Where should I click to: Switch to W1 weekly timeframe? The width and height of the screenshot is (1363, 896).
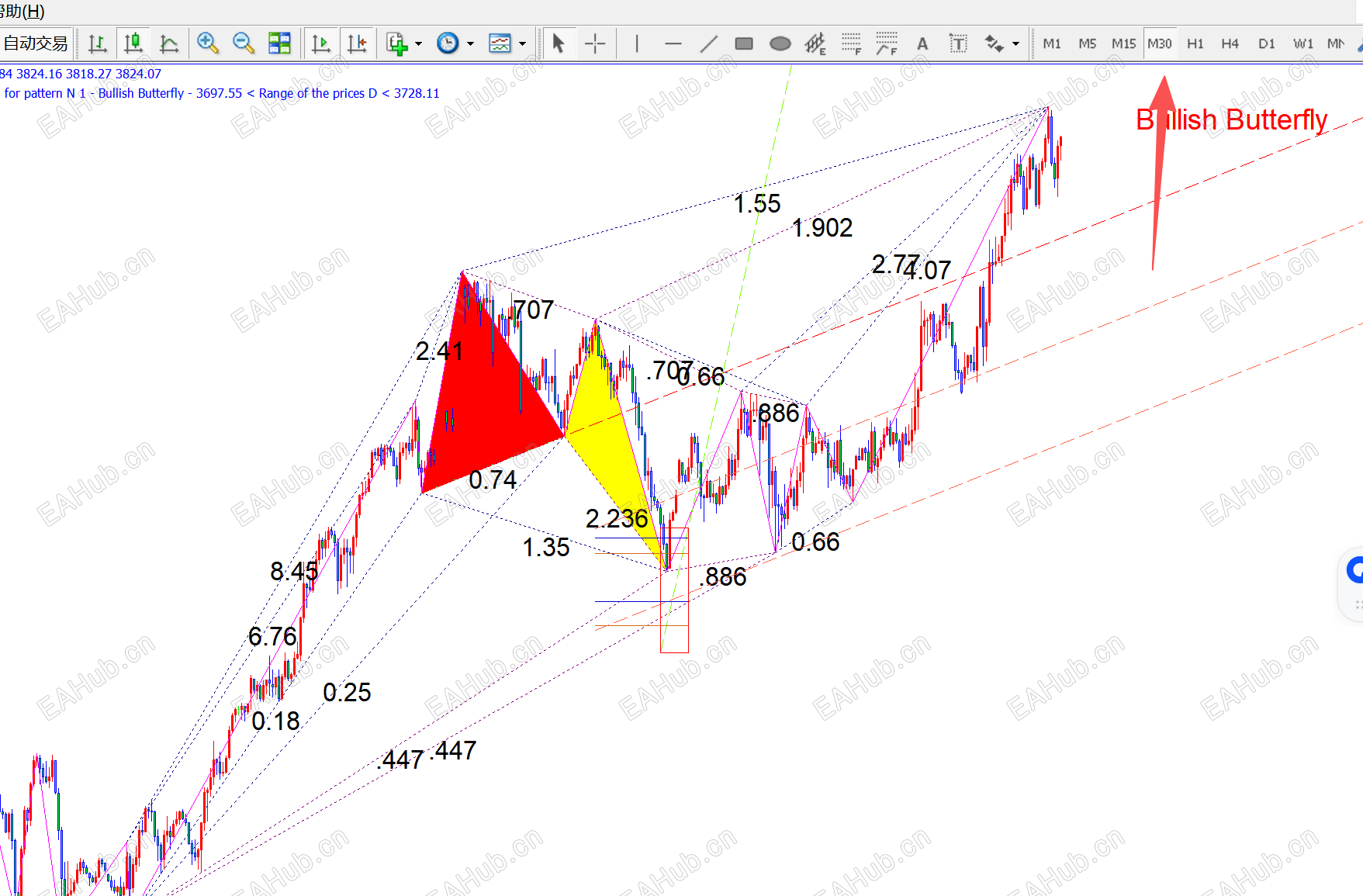pyautogui.click(x=1303, y=43)
